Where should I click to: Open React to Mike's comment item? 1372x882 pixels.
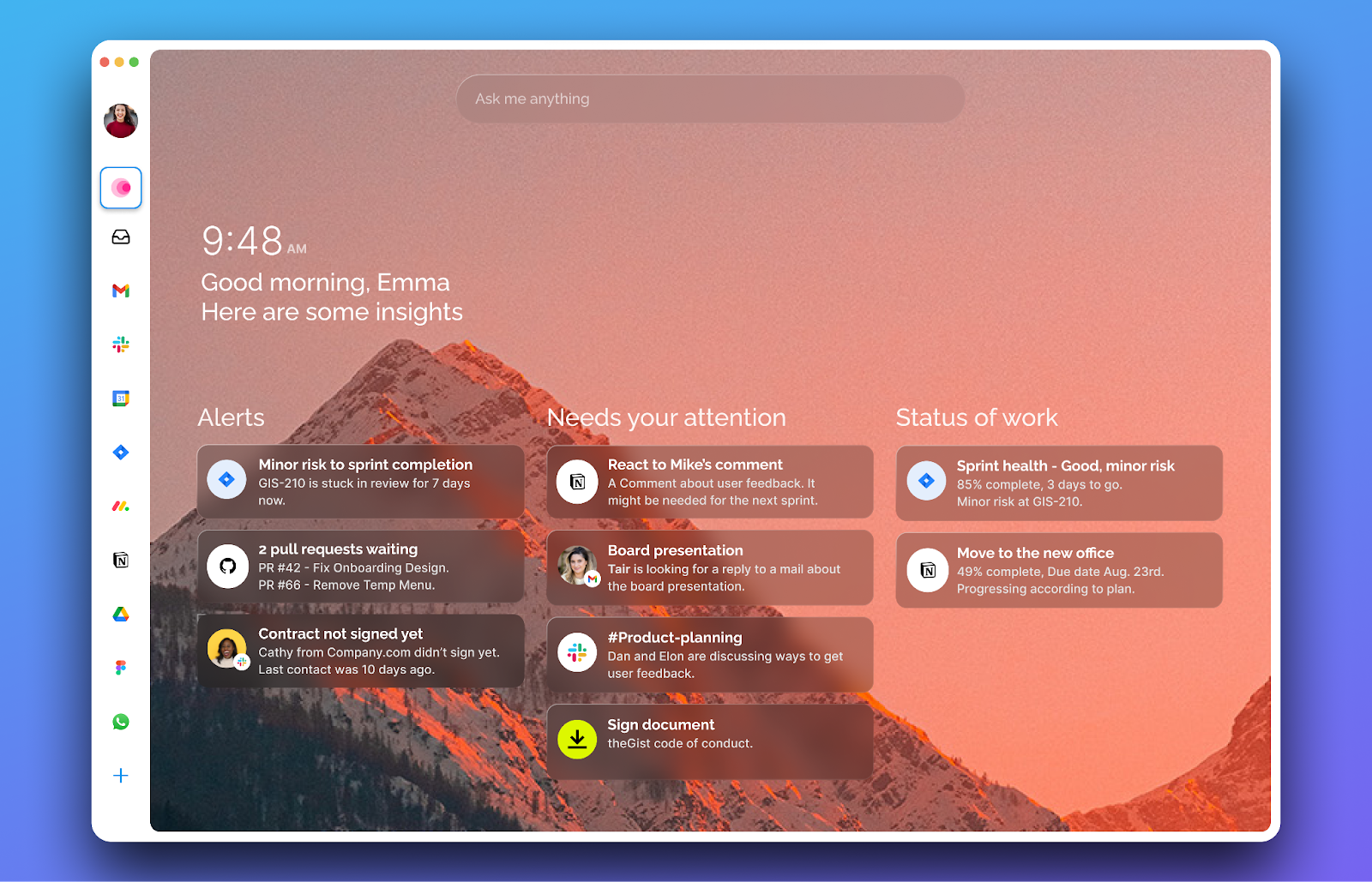click(x=710, y=482)
